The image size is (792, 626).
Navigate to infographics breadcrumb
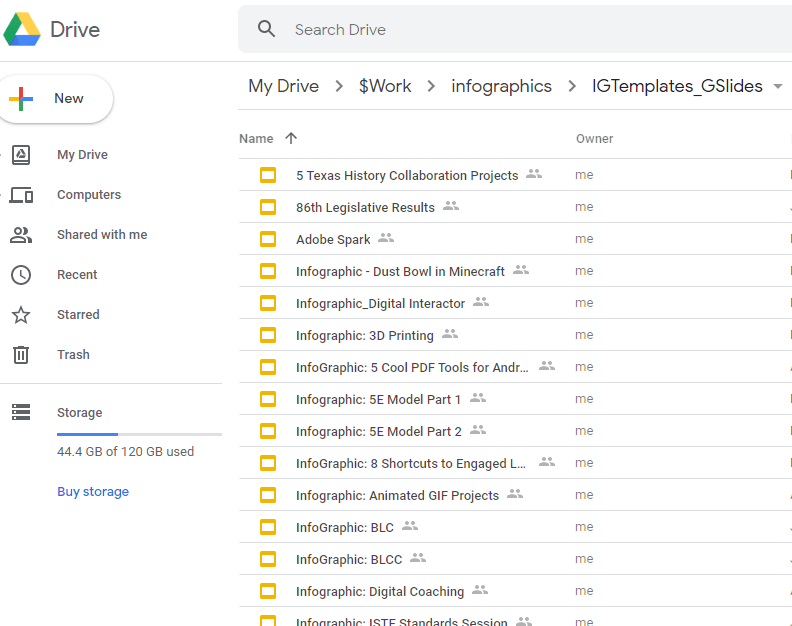(x=502, y=86)
